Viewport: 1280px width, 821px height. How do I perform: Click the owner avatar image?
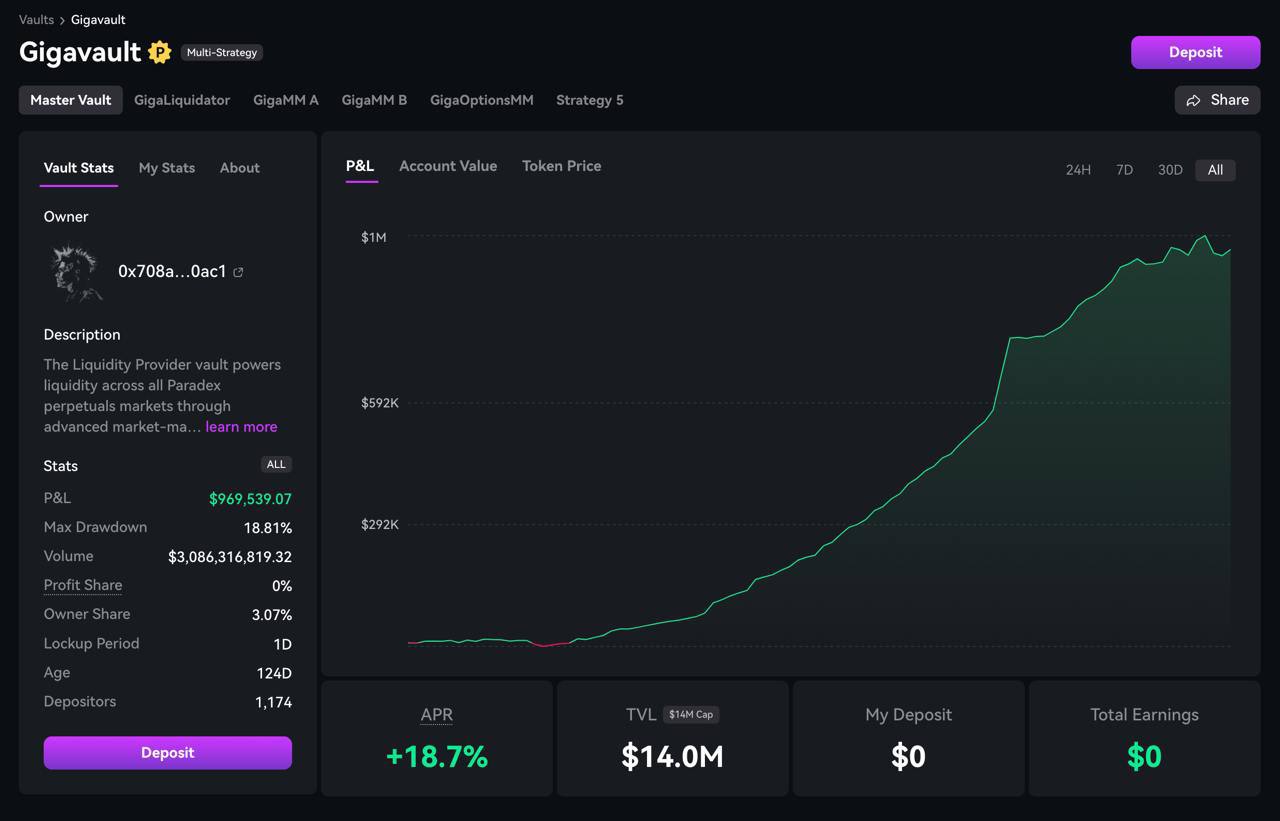coord(76,272)
